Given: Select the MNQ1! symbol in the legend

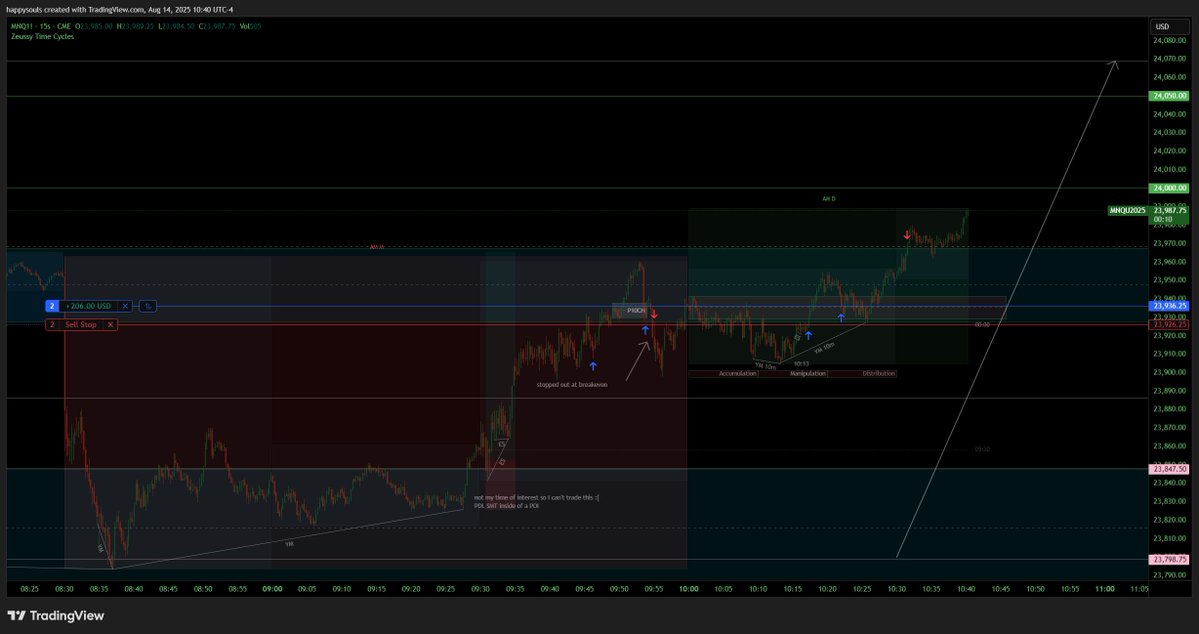Looking at the screenshot, I should click(x=20, y=26).
